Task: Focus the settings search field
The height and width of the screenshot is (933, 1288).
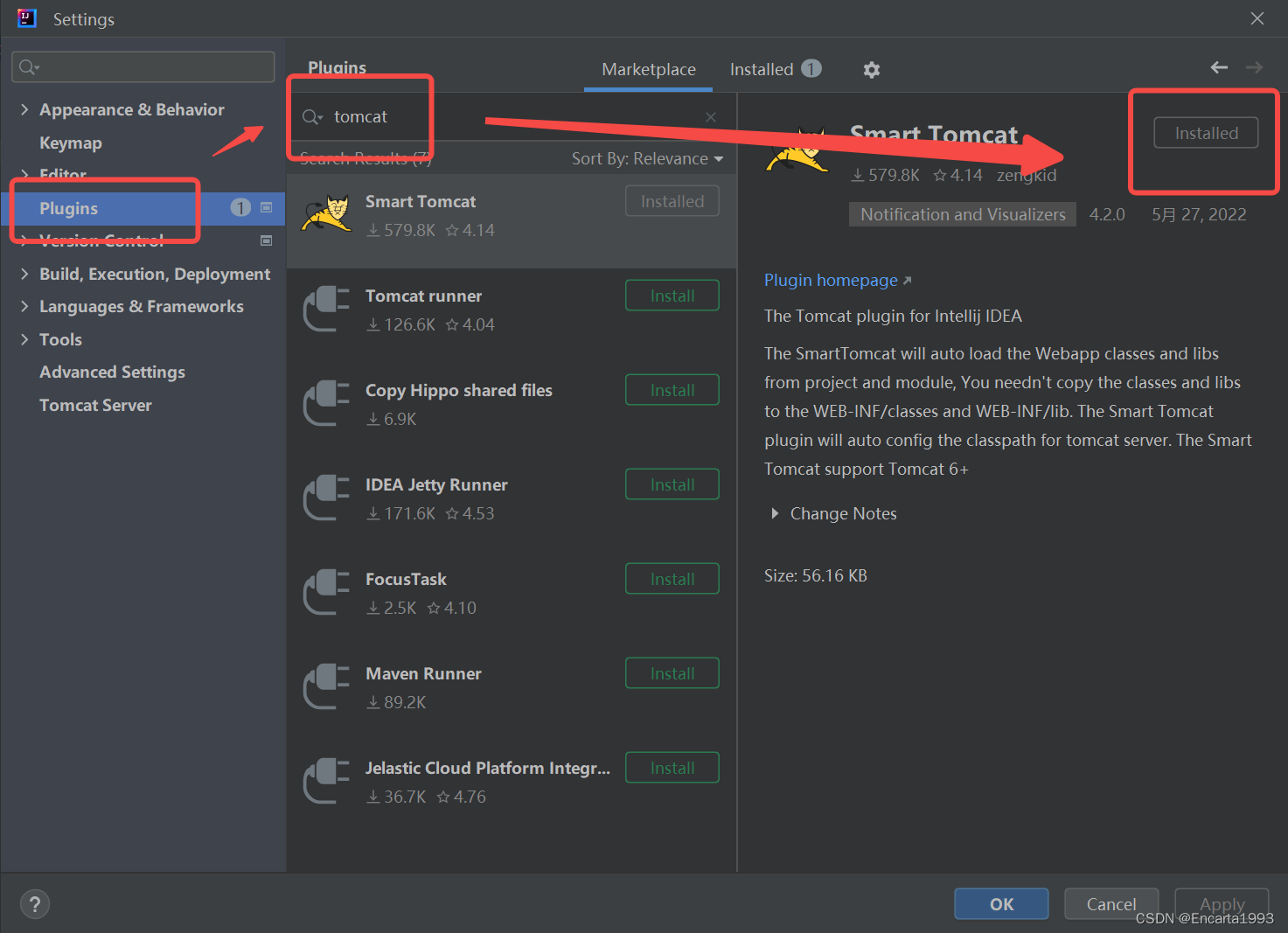Action: (x=143, y=67)
